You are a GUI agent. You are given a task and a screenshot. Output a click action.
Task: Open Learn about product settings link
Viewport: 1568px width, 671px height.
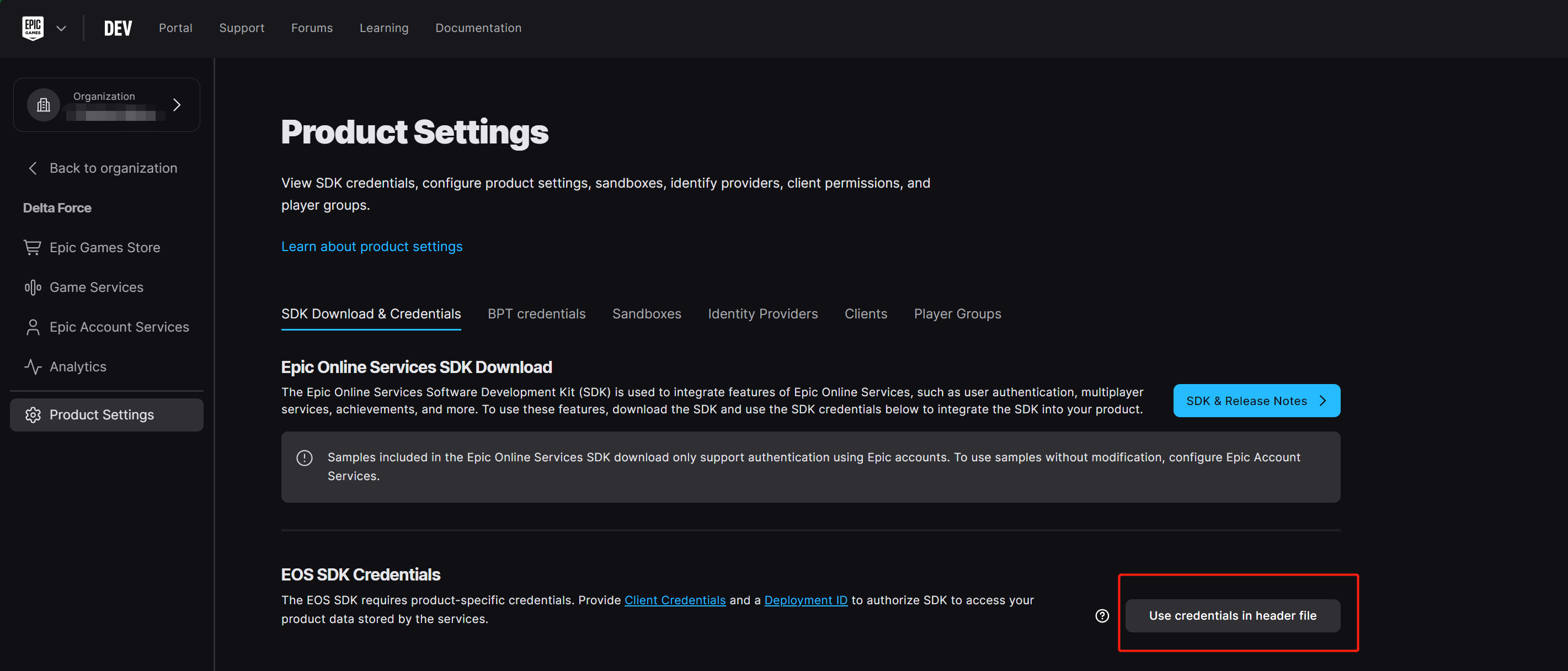371,247
